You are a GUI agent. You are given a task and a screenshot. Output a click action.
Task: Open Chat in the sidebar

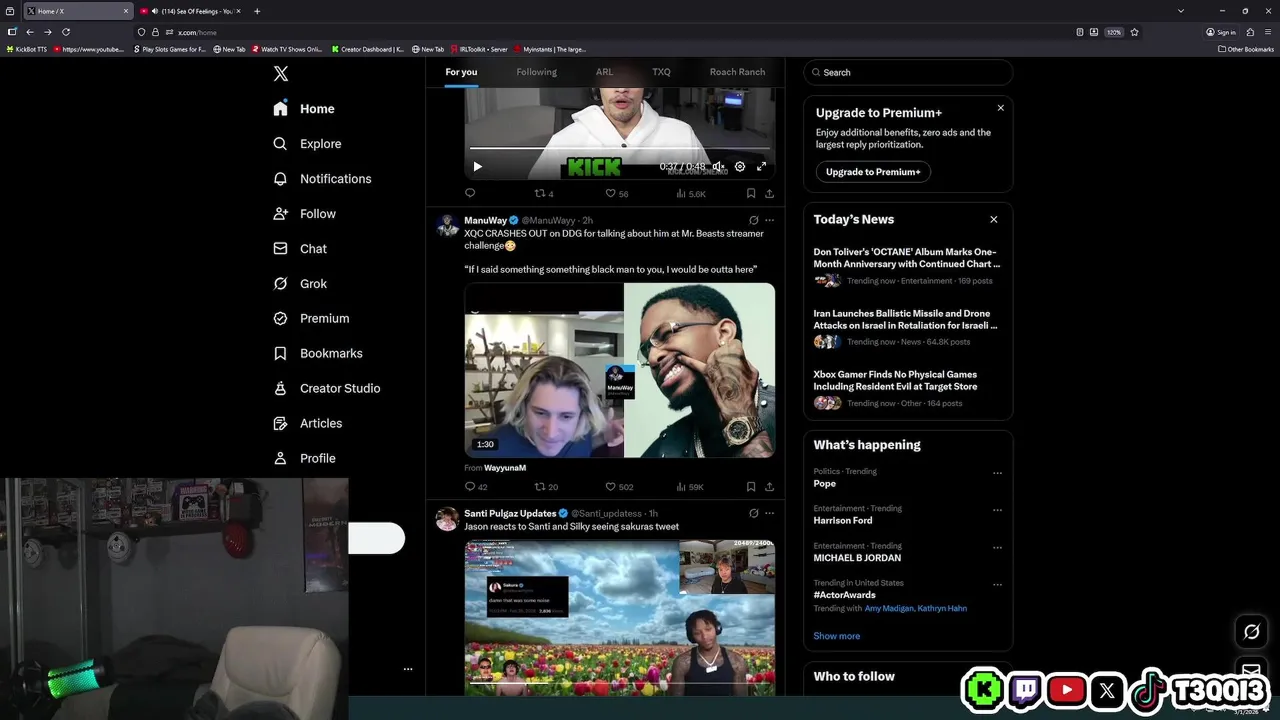[300, 249]
